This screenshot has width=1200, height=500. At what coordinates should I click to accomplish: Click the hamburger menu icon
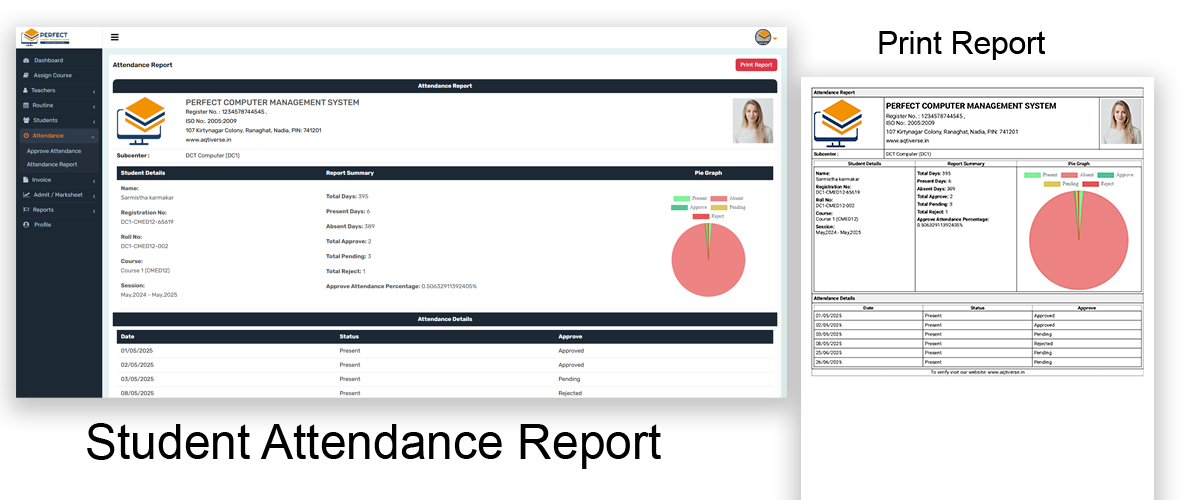coord(115,37)
